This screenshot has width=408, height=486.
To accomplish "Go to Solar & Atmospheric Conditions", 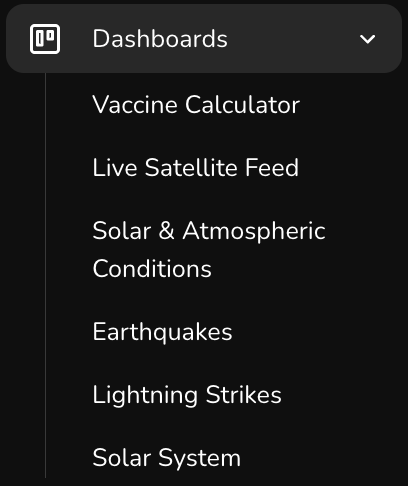I will 209,249.
